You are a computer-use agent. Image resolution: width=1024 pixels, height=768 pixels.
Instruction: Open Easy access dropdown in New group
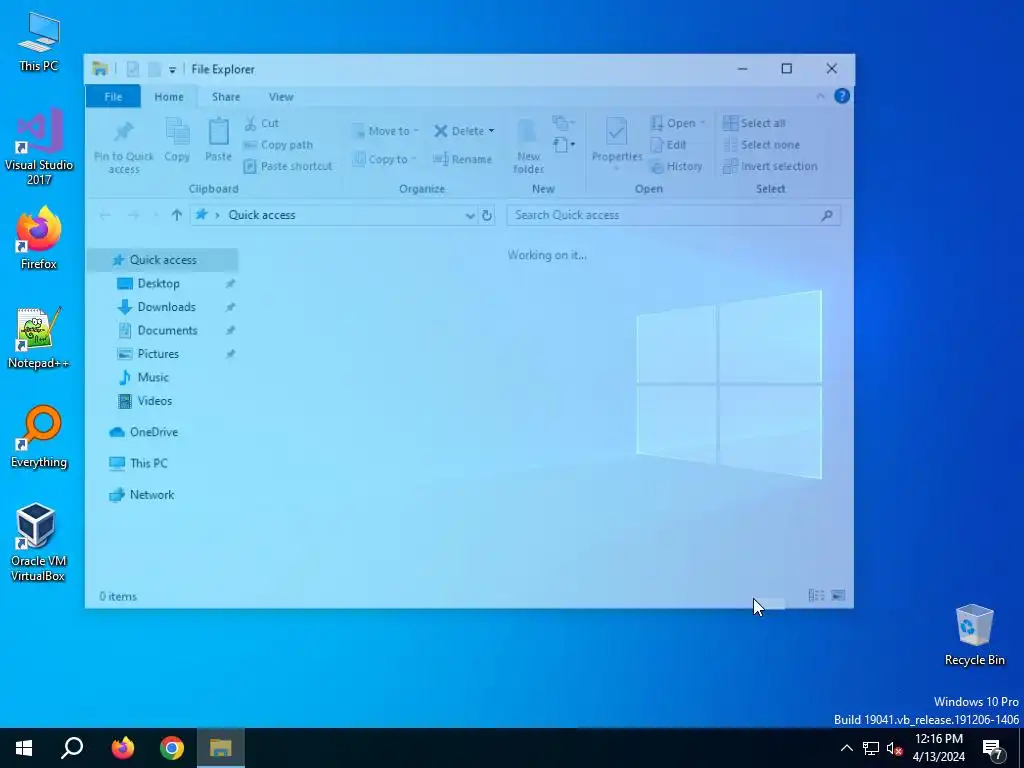click(564, 144)
